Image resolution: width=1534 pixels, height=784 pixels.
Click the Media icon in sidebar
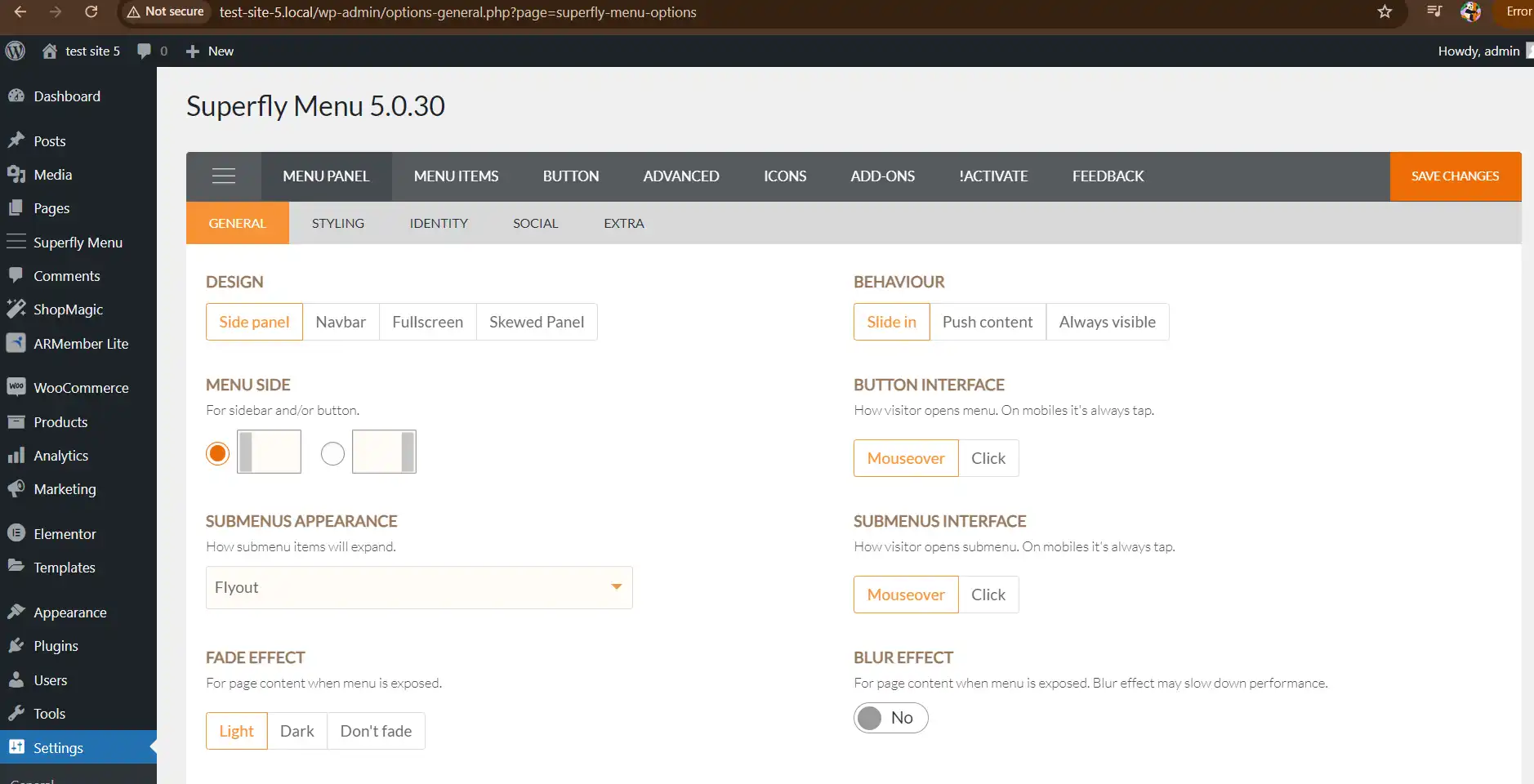[16, 174]
